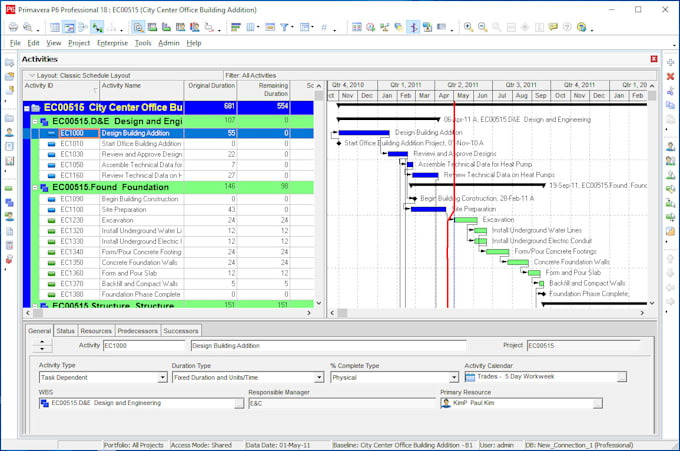Open the Enterprise menu
This screenshot has width=680, height=451.
[x=112, y=43]
